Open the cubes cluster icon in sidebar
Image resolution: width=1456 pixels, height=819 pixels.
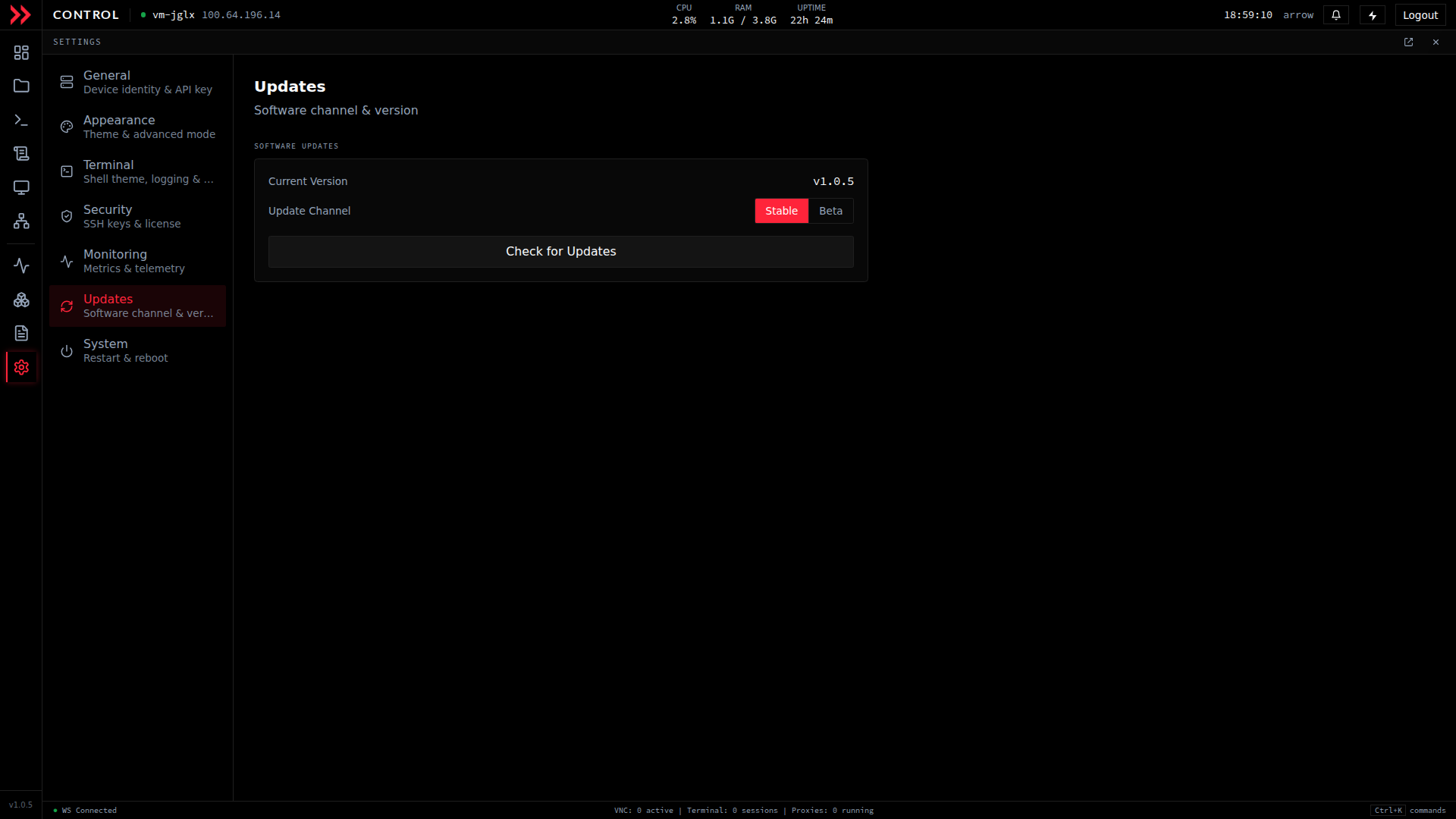pyautogui.click(x=21, y=300)
